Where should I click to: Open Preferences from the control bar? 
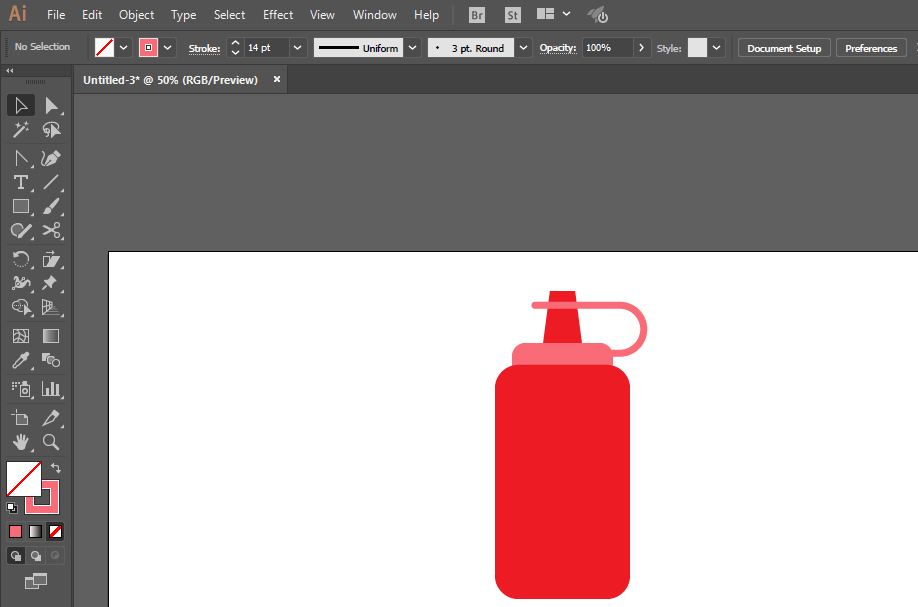(870, 48)
